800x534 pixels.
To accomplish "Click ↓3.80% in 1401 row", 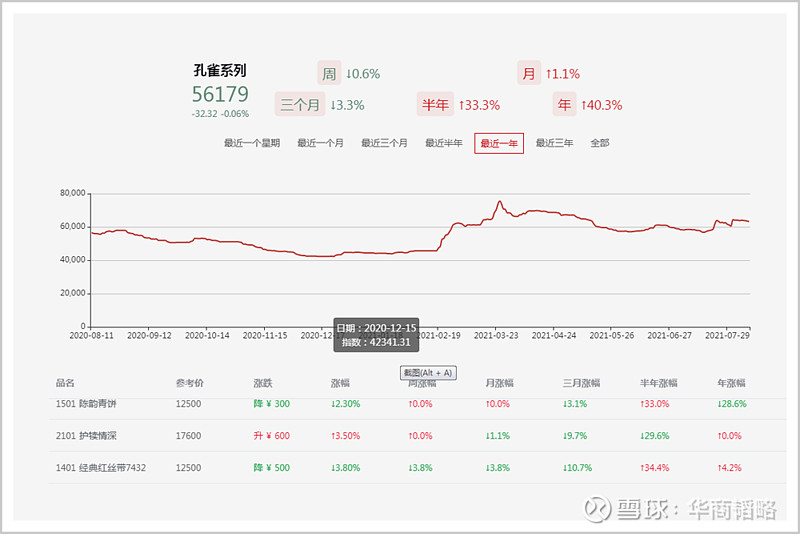I will click(x=345, y=468).
